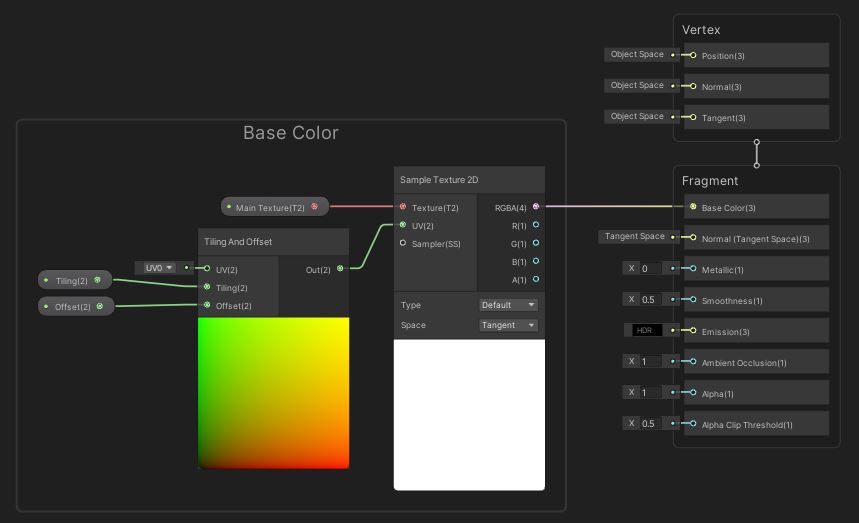The image size is (859, 523).
Task: Click the Smoothness(1) input port
Action: (x=693, y=300)
